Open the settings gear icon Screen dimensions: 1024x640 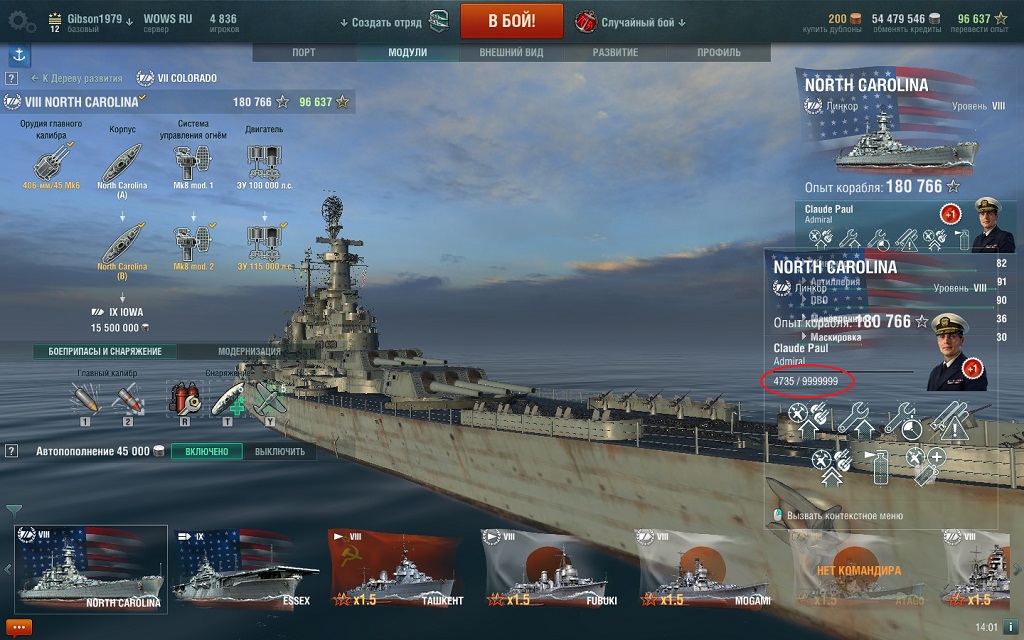[x=22, y=22]
